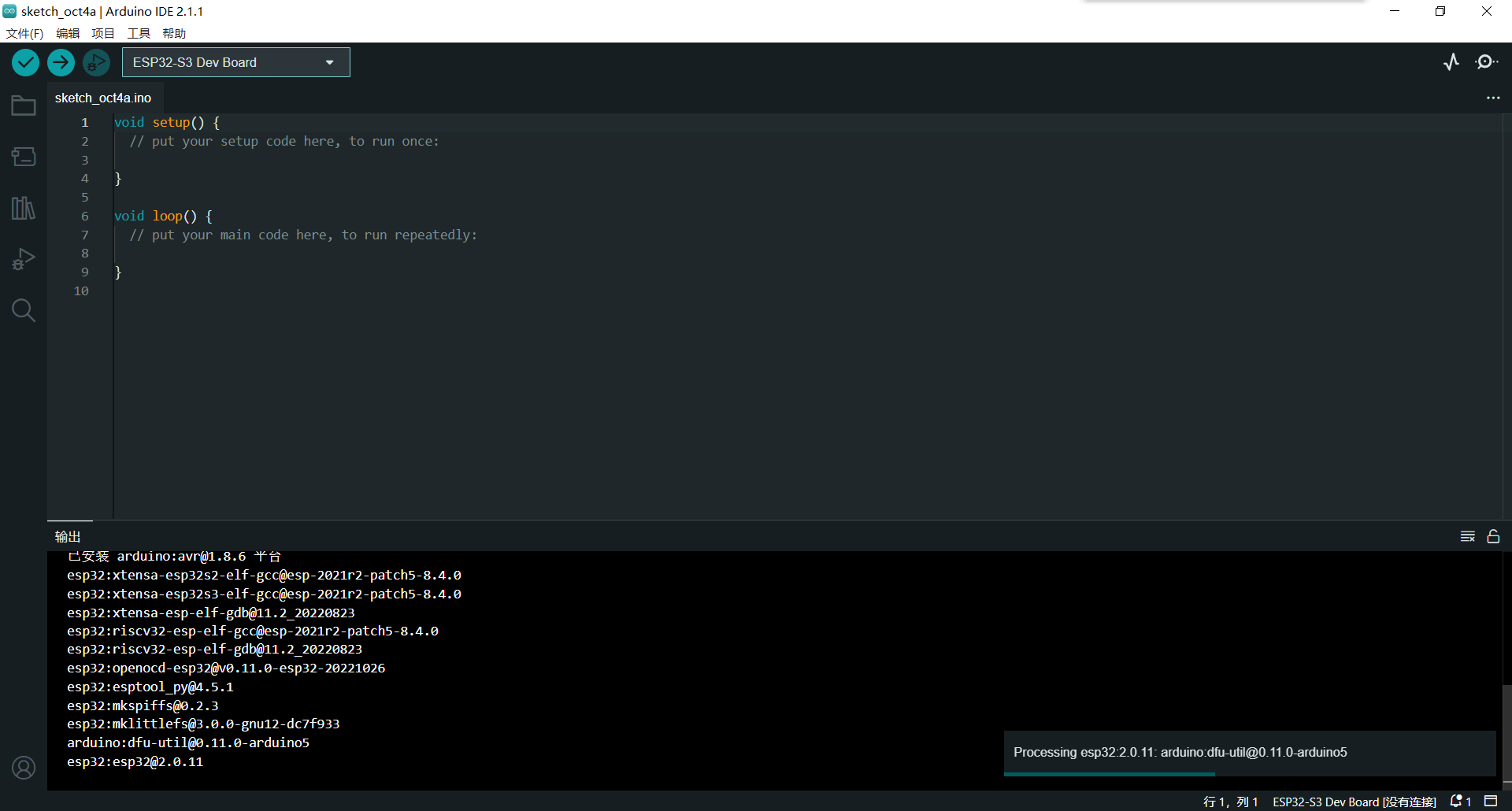Restore down the Arduino IDE window

point(1440,11)
